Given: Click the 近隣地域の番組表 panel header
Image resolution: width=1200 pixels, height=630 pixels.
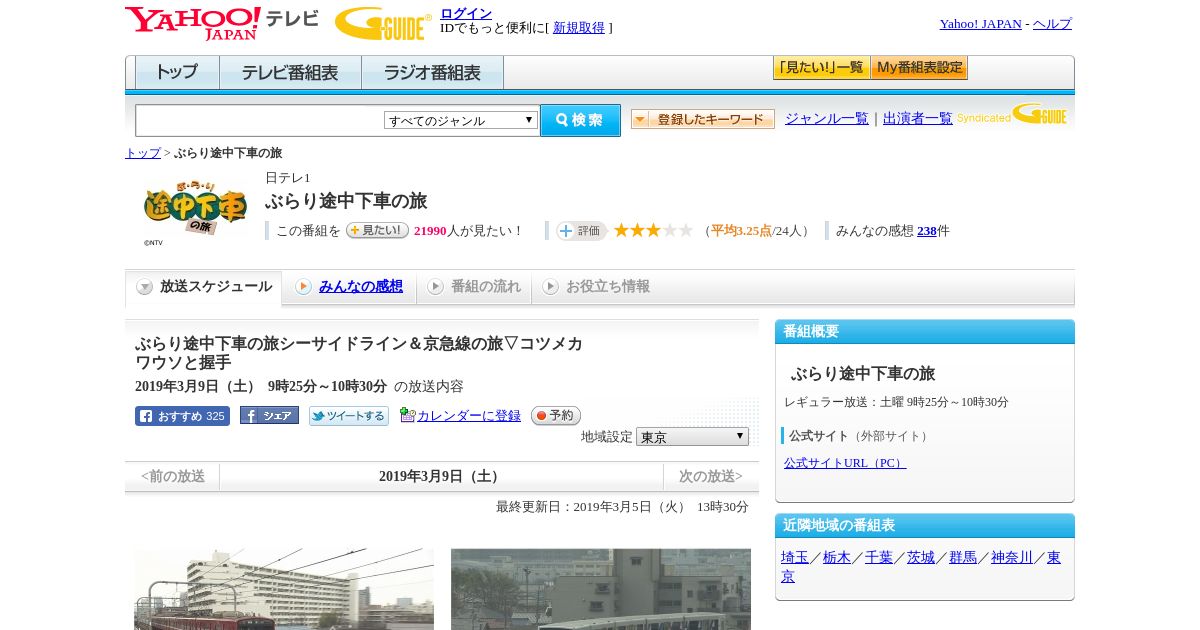Looking at the screenshot, I should 925,526.
